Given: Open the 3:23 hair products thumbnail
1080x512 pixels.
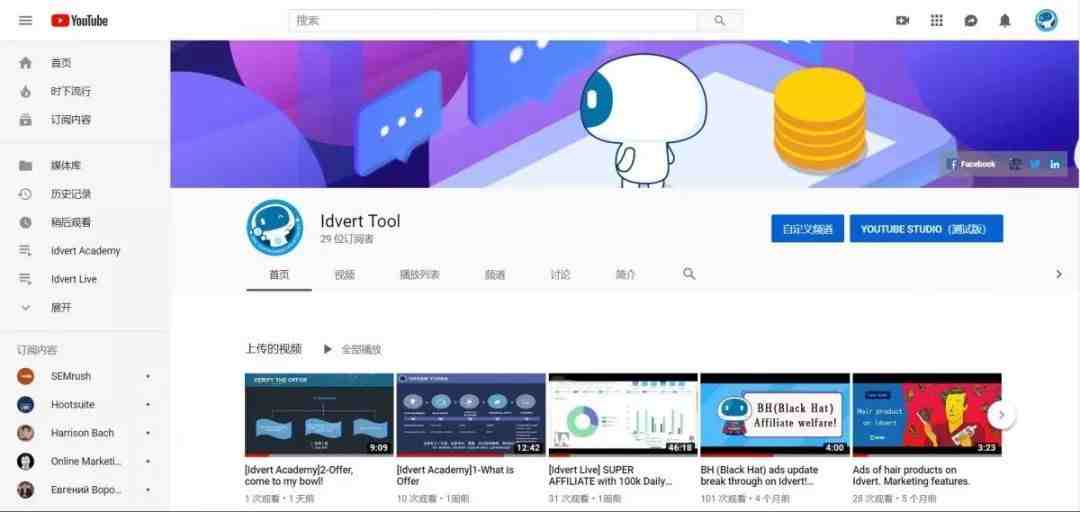Looking at the screenshot, I should pos(926,415).
